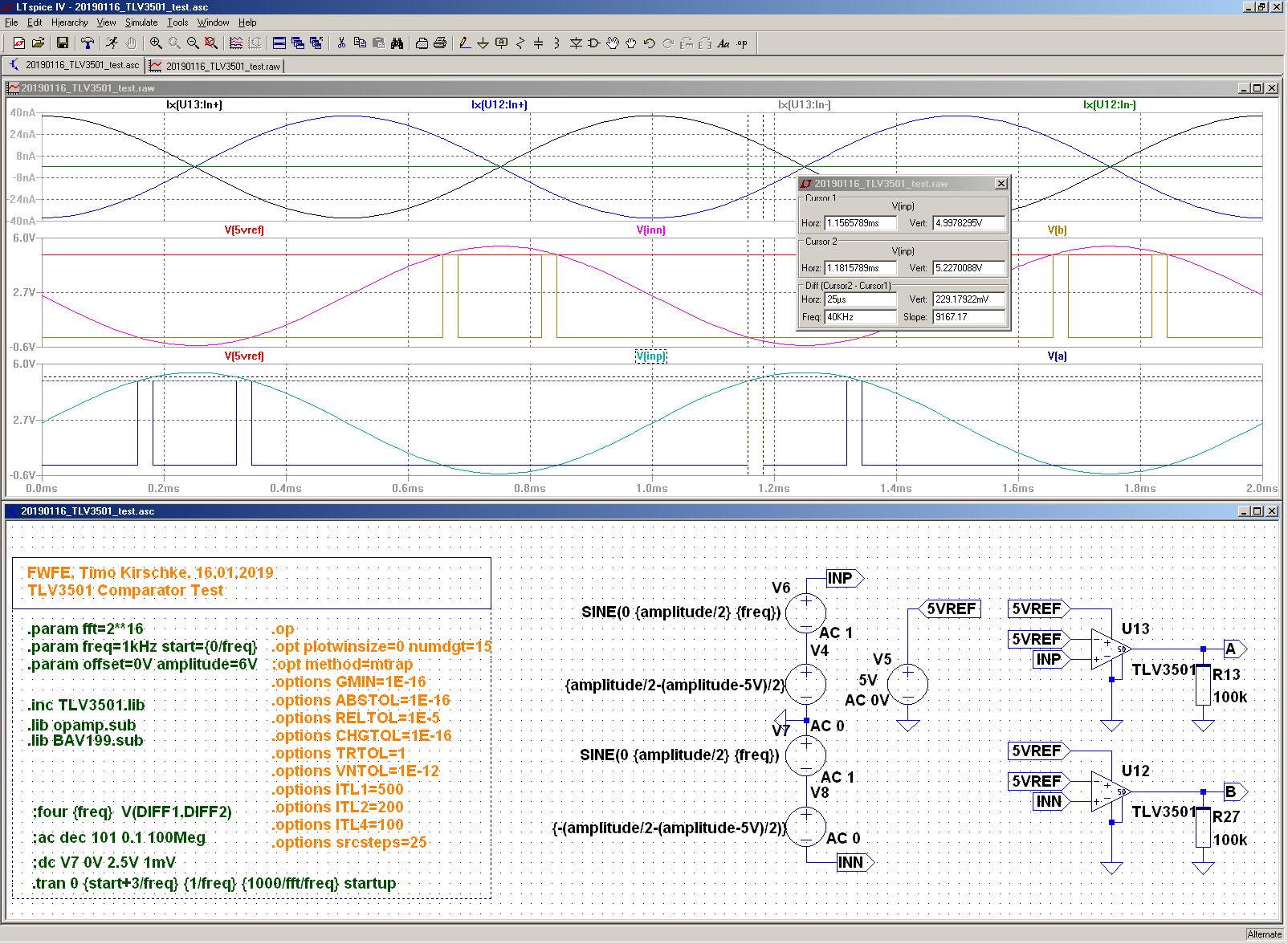Open the Control Panel hammer icon

(x=88, y=43)
